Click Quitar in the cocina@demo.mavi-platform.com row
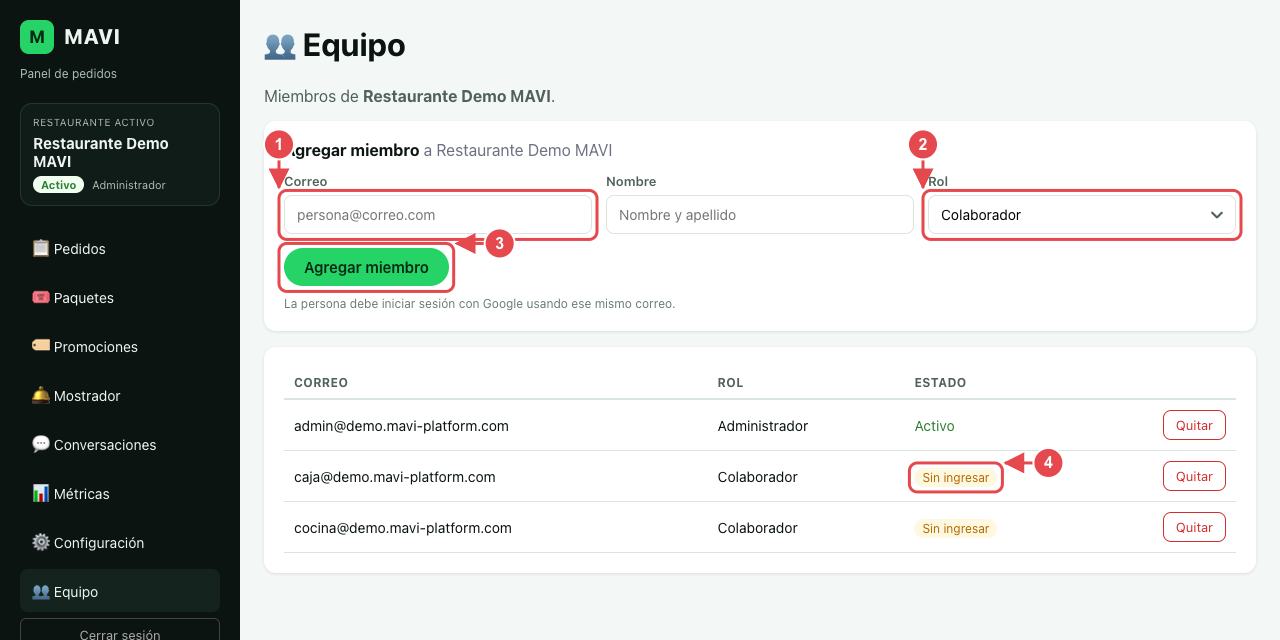Screen dimensions: 1280x640 (x=1194, y=527)
